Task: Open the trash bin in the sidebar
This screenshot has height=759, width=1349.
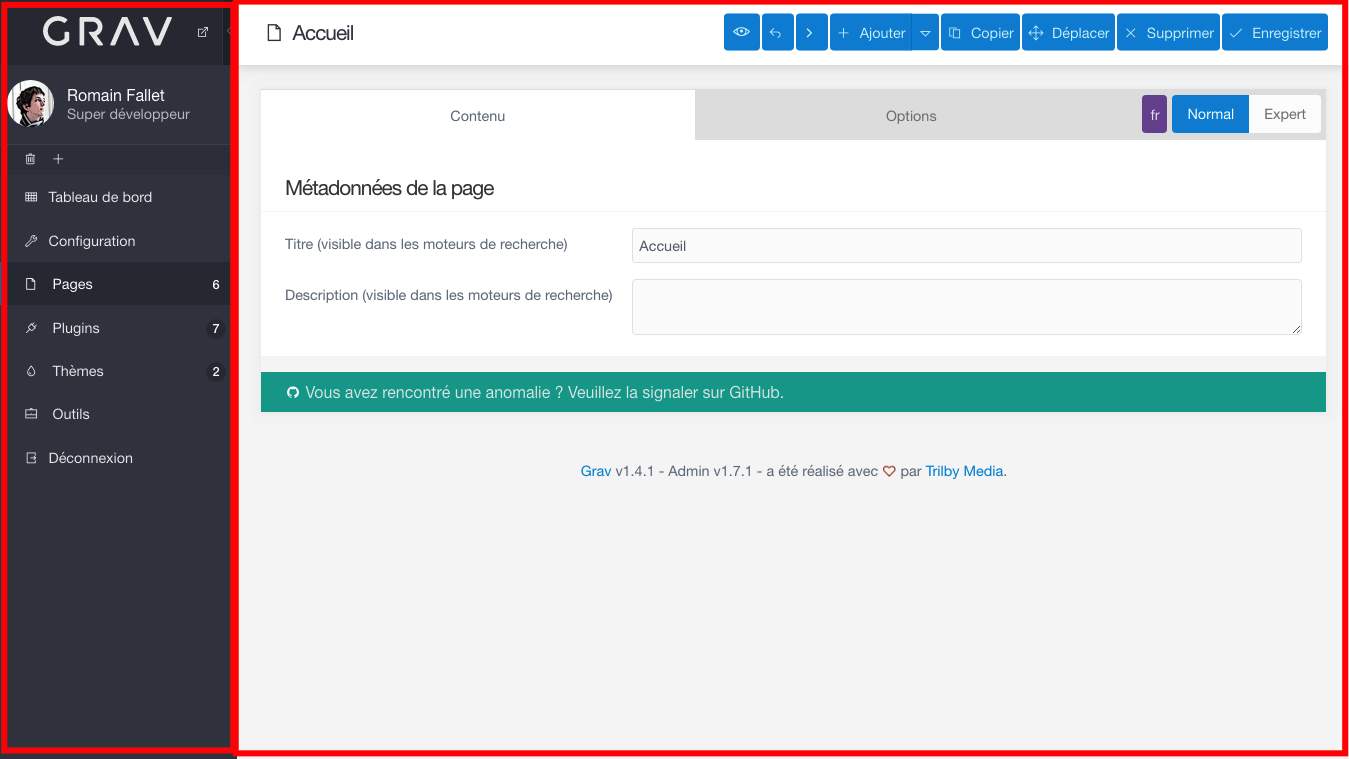Action: (x=30, y=158)
